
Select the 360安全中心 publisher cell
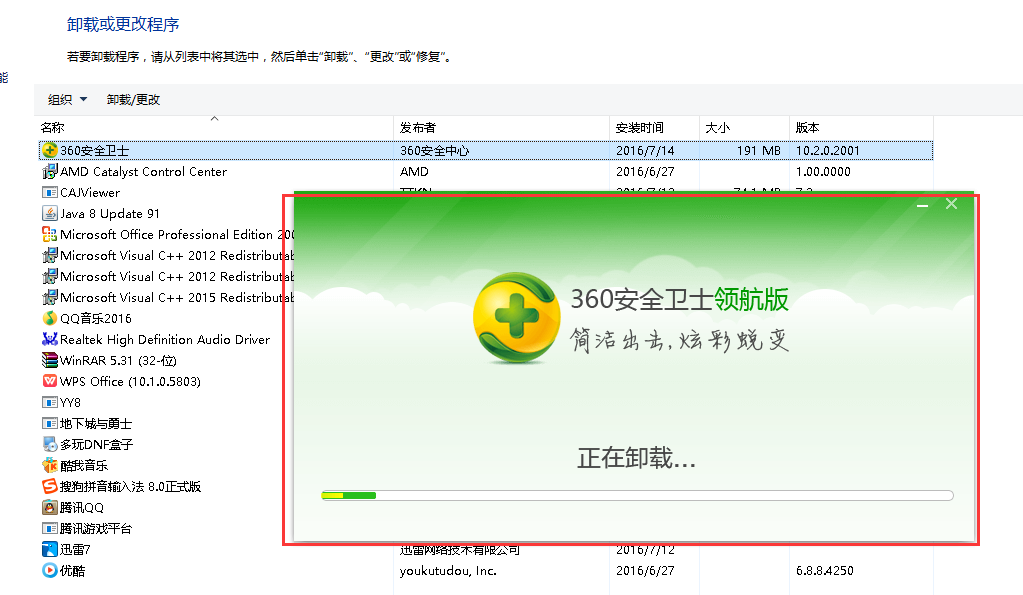[x=435, y=151]
